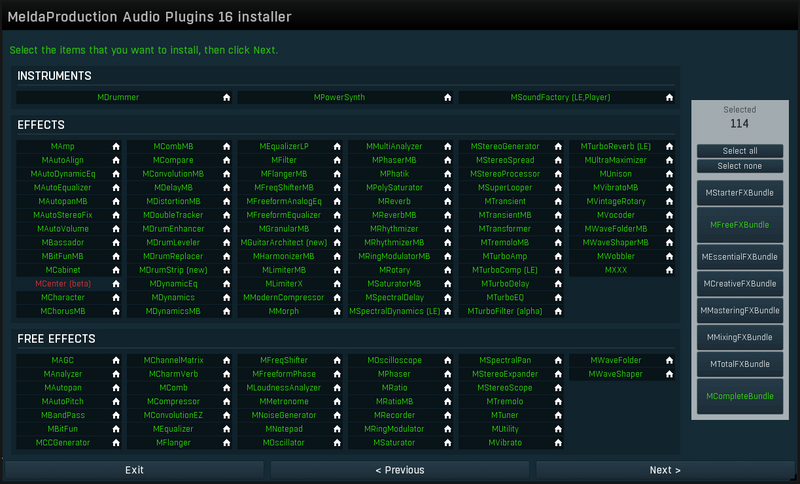Open the home icon for MEqualizerLP
The image size is (800, 484).
pyautogui.click(x=337, y=146)
